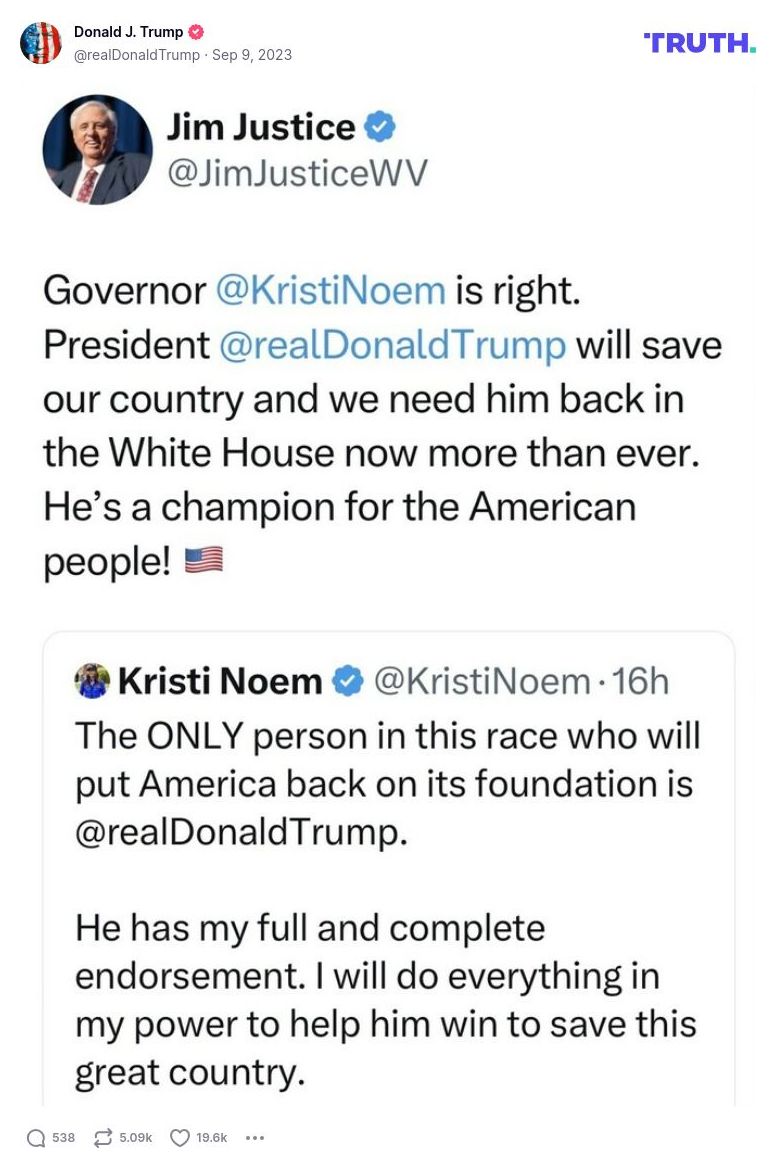Click the @realDonaldTrump mention after 'President'

tap(392, 345)
